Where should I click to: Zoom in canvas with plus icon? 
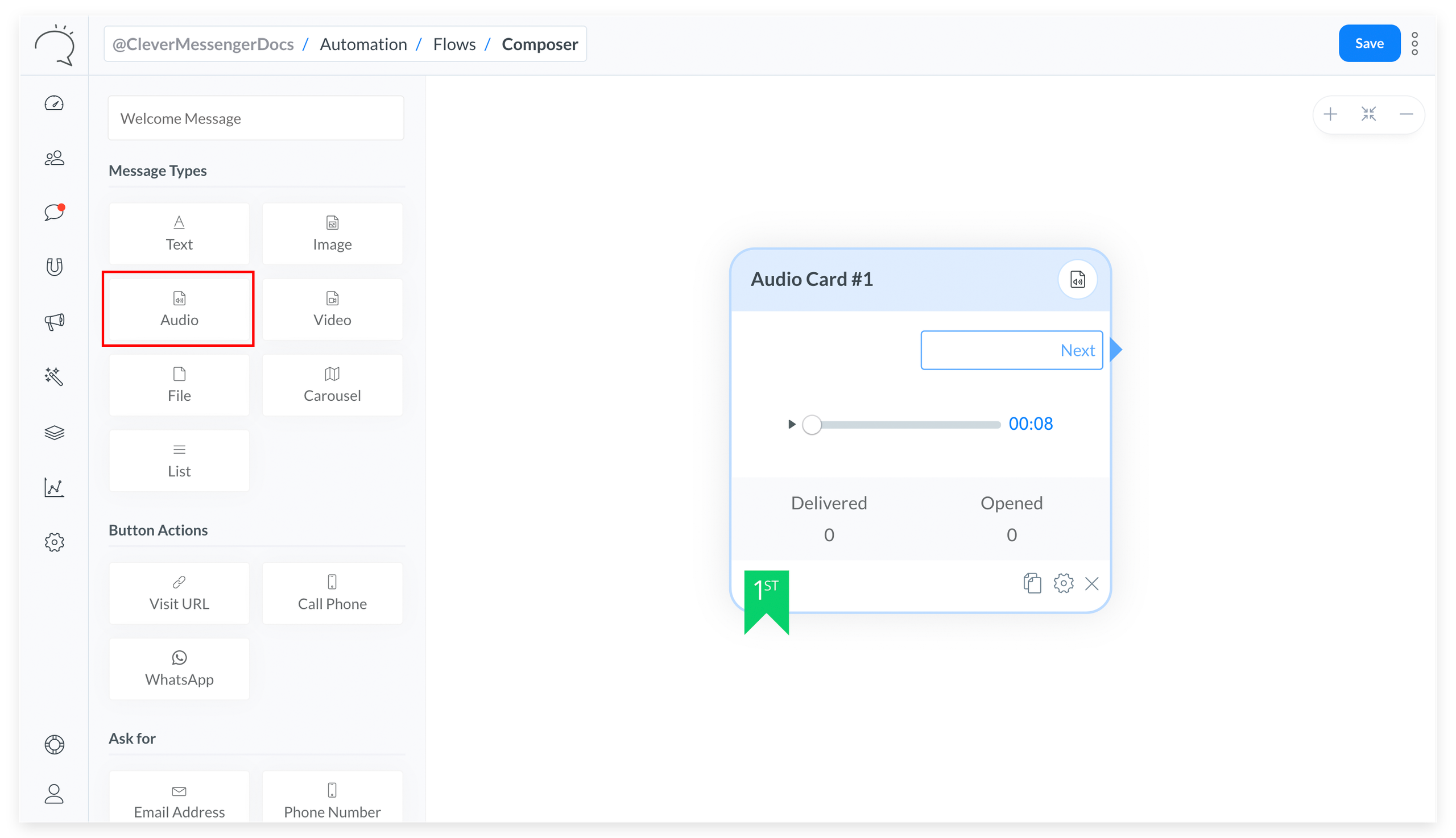point(1330,114)
